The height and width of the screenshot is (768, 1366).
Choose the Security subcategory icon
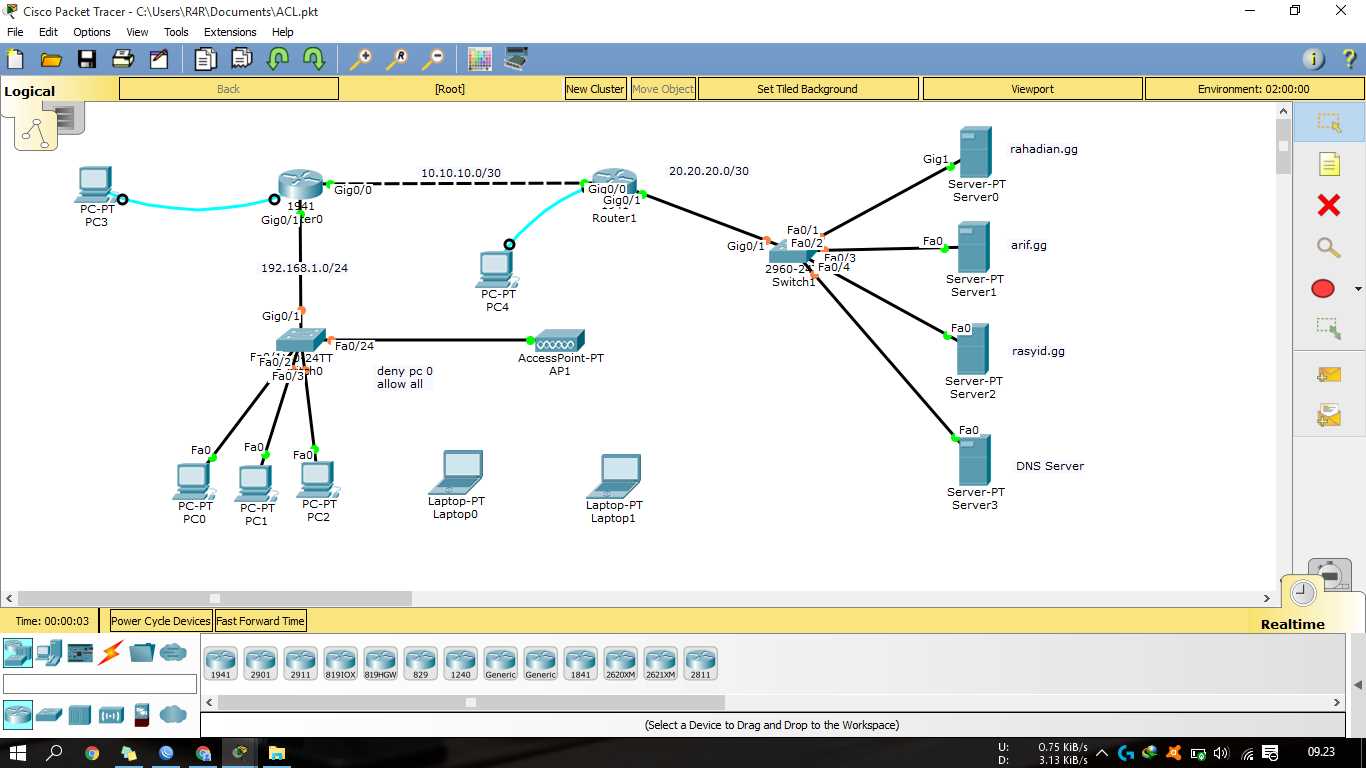point(142,714)
